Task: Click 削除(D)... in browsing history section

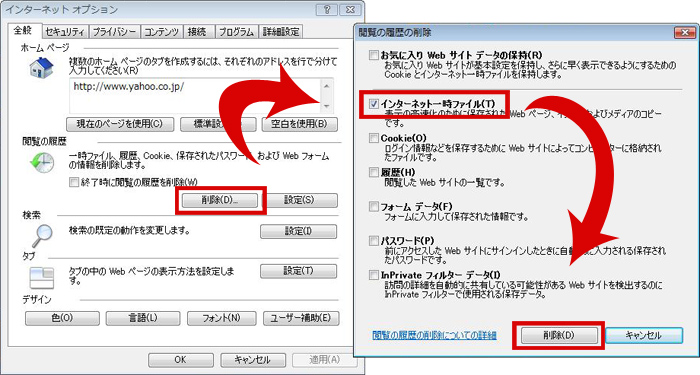Action: point(220,200)
